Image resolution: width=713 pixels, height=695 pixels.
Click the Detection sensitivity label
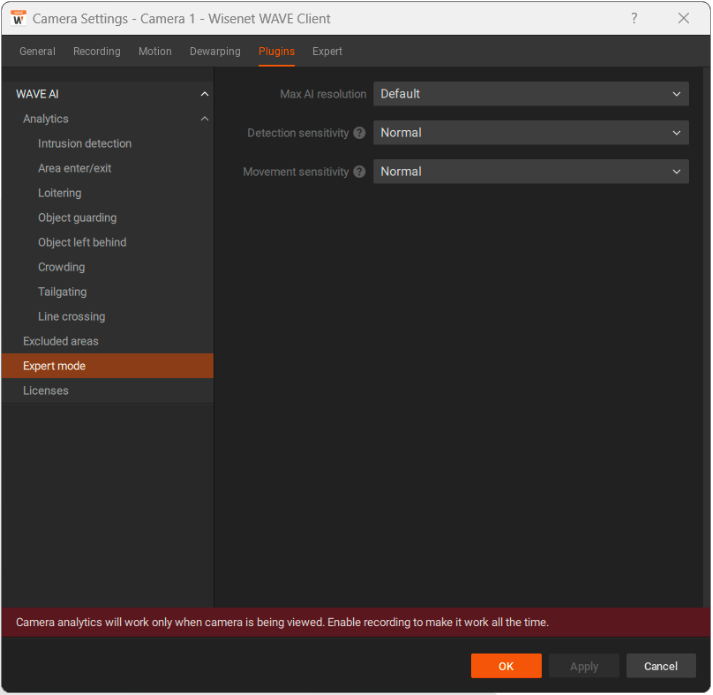coord(298,133)
